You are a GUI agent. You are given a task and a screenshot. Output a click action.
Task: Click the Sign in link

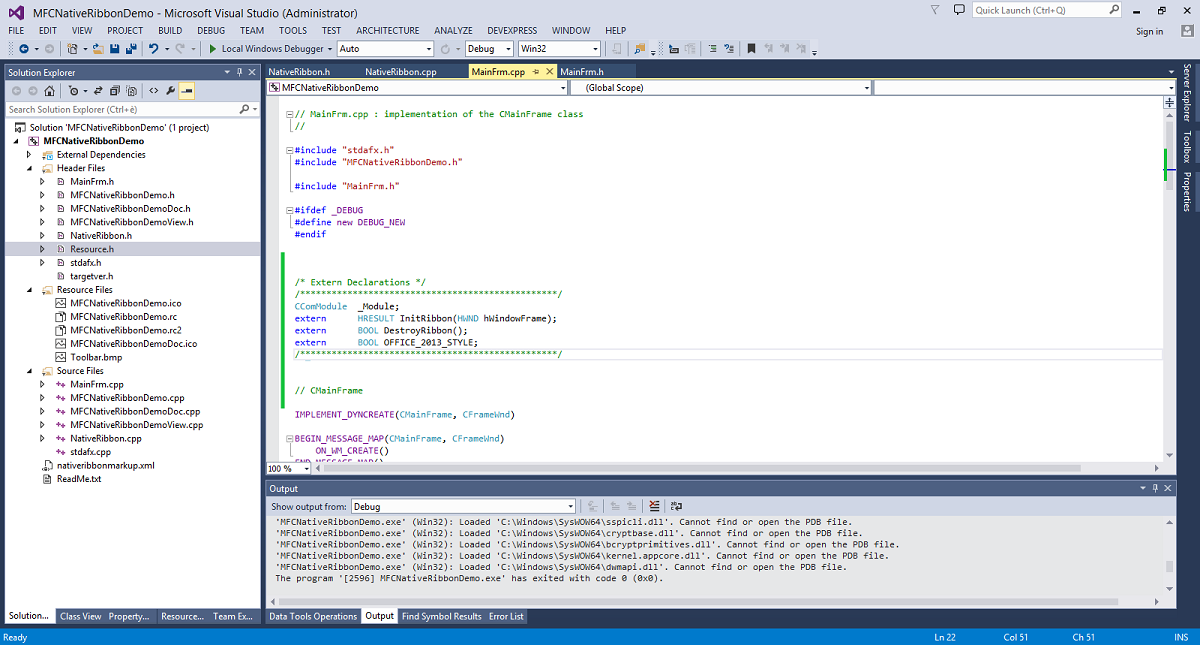[1150, 31]
